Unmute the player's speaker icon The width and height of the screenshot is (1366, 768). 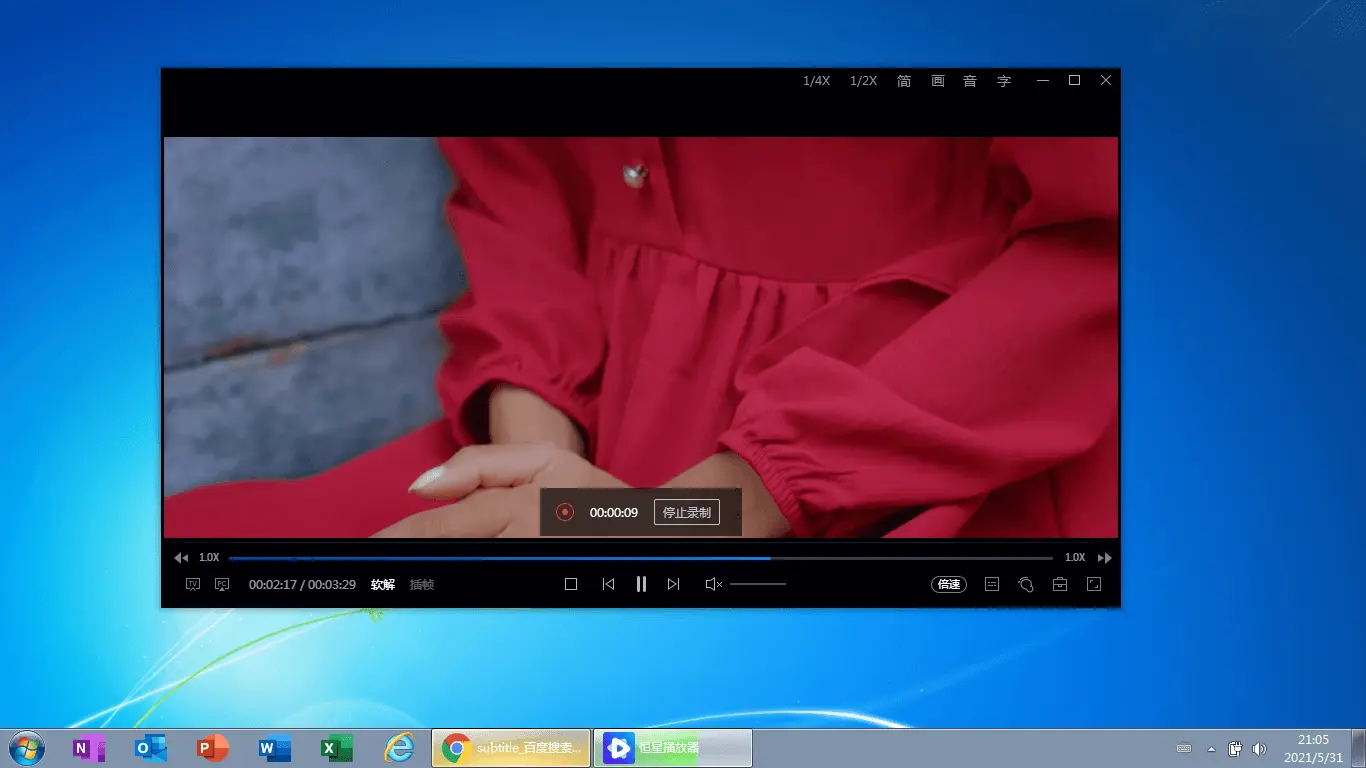(x=713, y=584)
